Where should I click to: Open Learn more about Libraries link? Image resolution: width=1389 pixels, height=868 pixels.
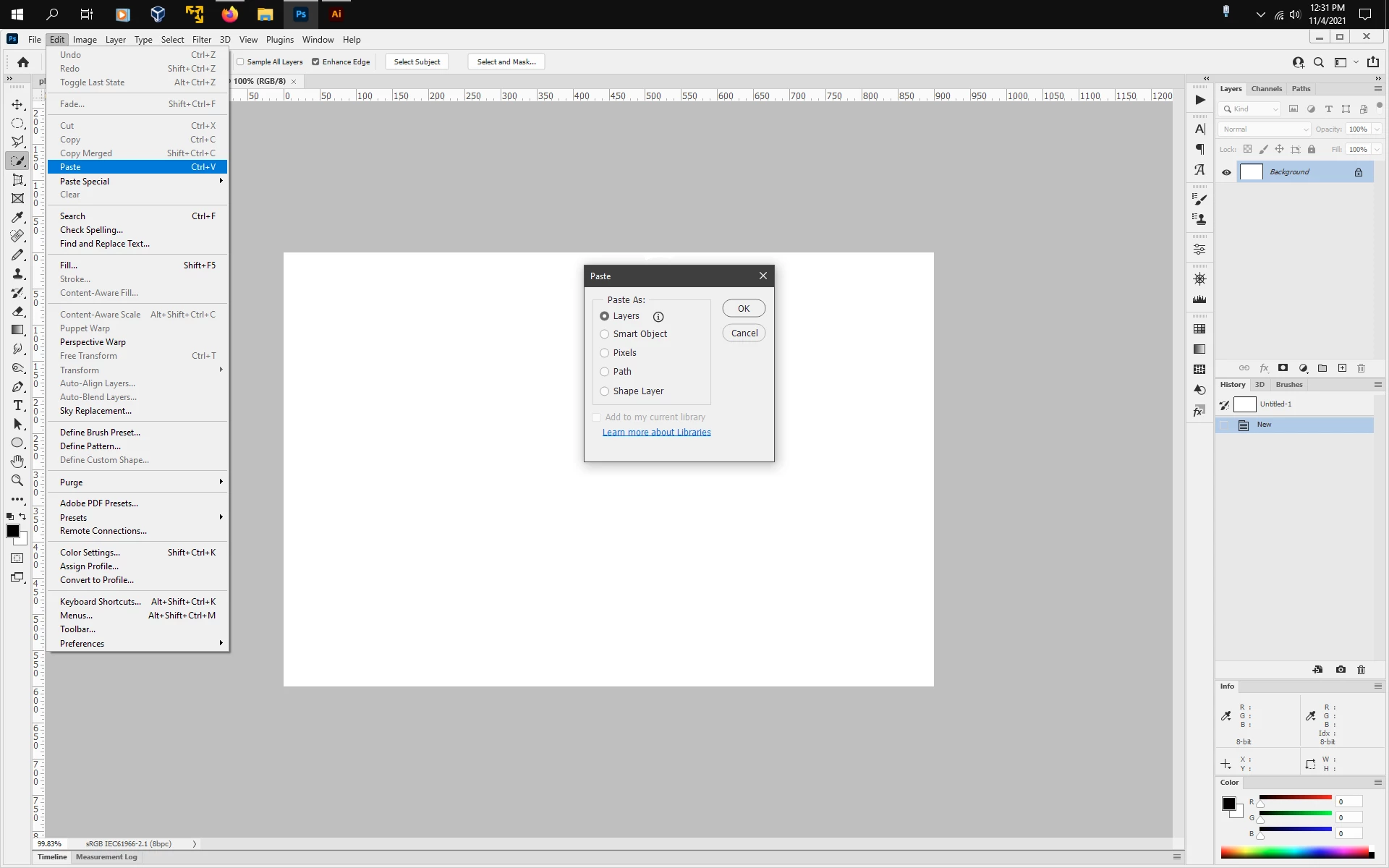656,433
